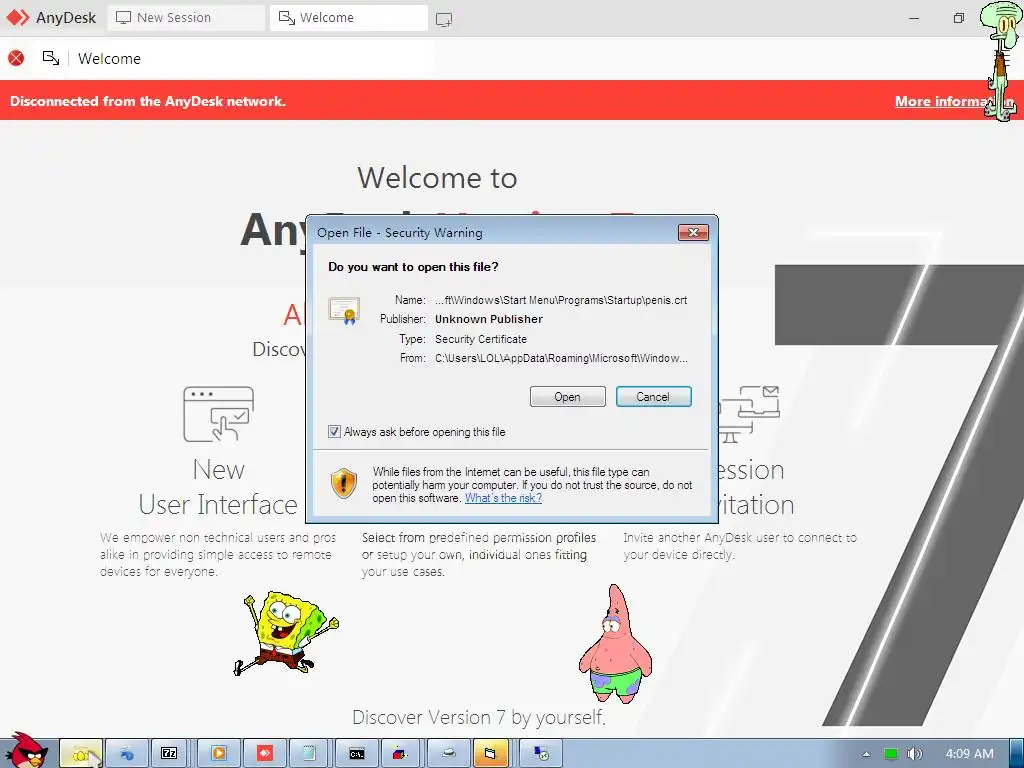Click the highlighted orange taskbar icon
The image size is (1024, 768).
pos(489,754)
